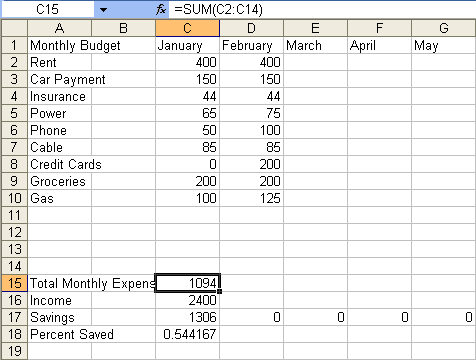Select the Percent Saved value 0.544167
The height and width of the screenshot is (360, 476).
pos(187,334)
